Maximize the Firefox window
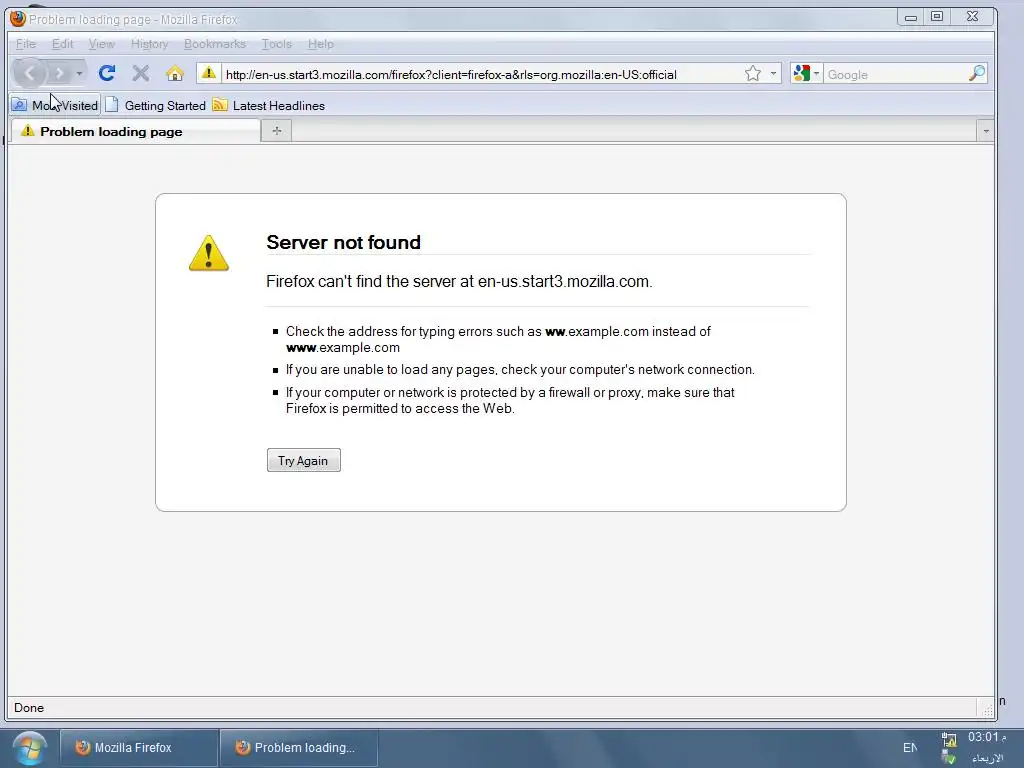The width and height of the screenshot is (1024, 768). pyautogui.click(x=937, y=17)
